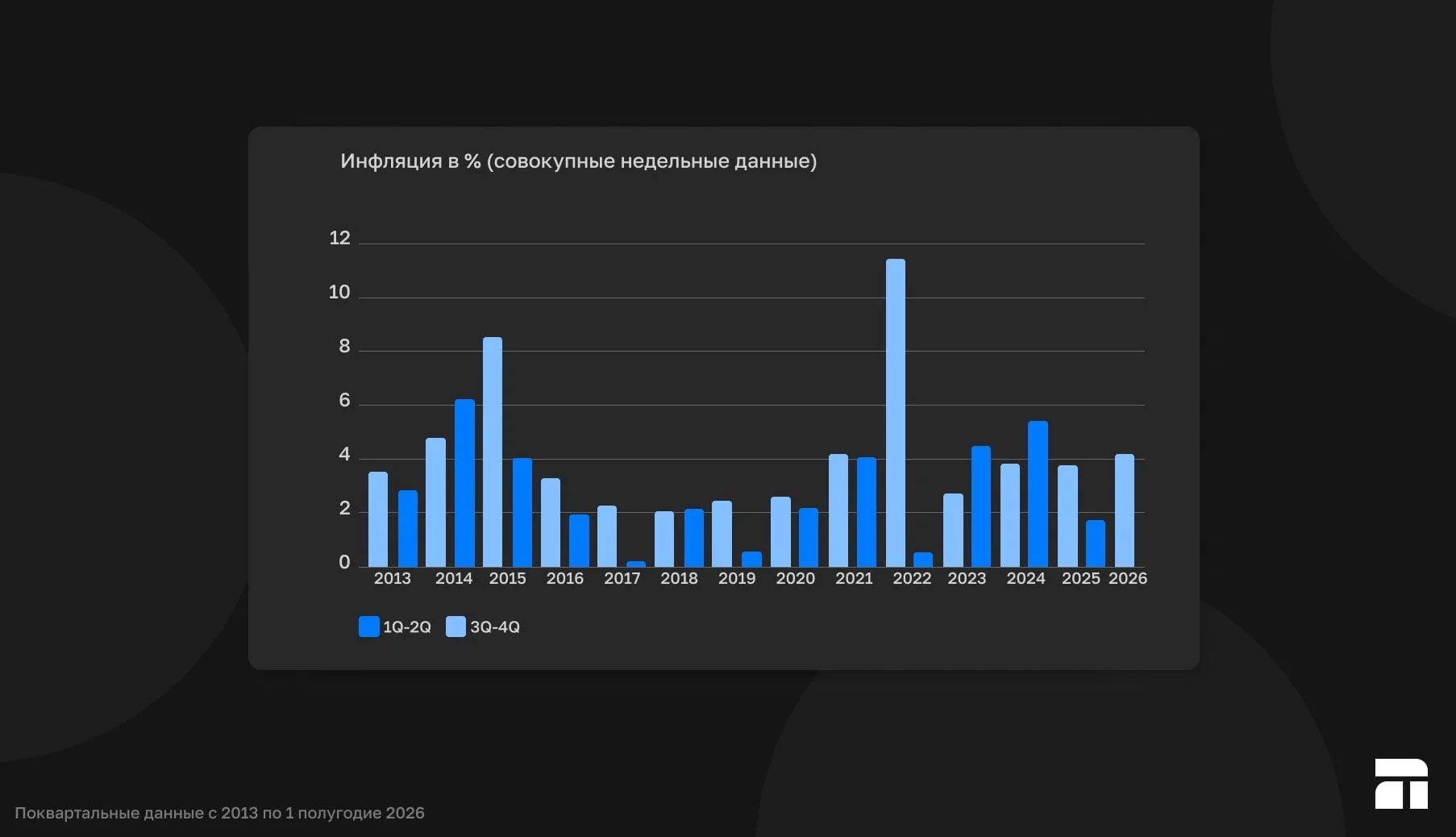Screen dimensions: 1456x837
Task: Click the tallest light blue bar above 11
Action: click(x=896, y=413)
